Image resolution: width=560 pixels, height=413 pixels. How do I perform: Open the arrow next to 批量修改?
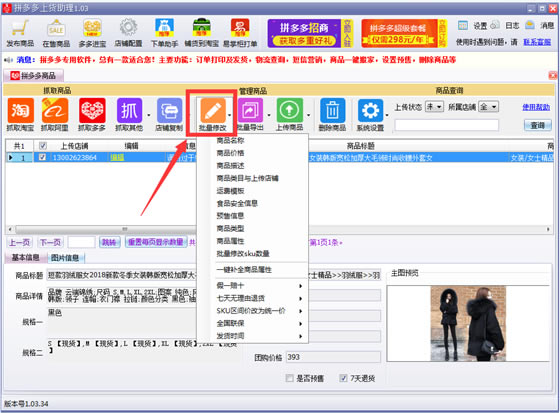229,115
